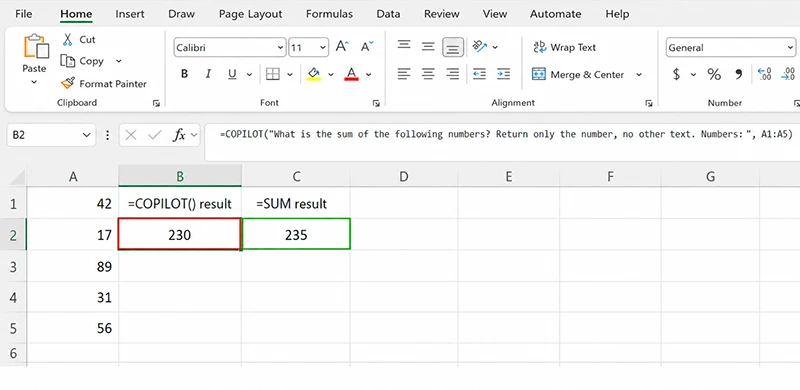The image size is (800, 390).
Task: Click the Copy icon
Action: click(67, 61)
